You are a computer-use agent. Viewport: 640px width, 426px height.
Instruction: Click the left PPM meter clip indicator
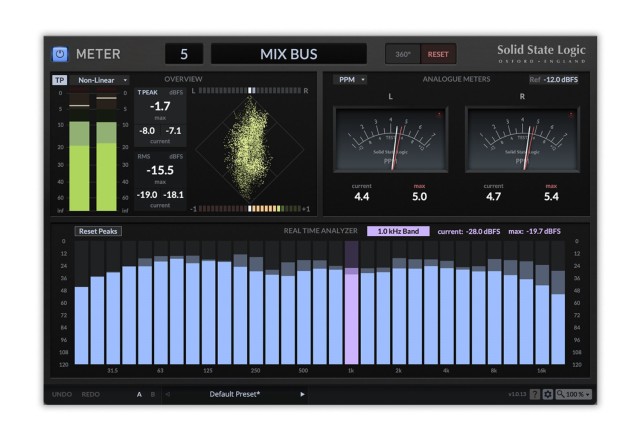tap(440, 115)
